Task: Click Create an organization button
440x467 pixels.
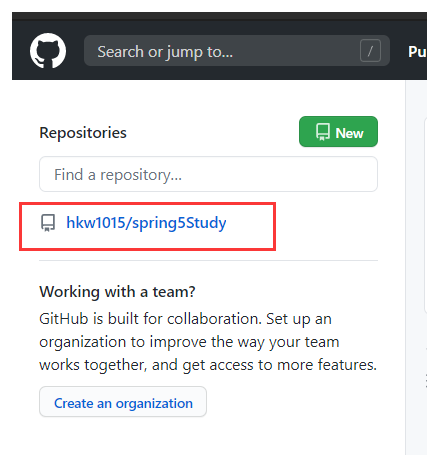Action: (x=123, y=402)
